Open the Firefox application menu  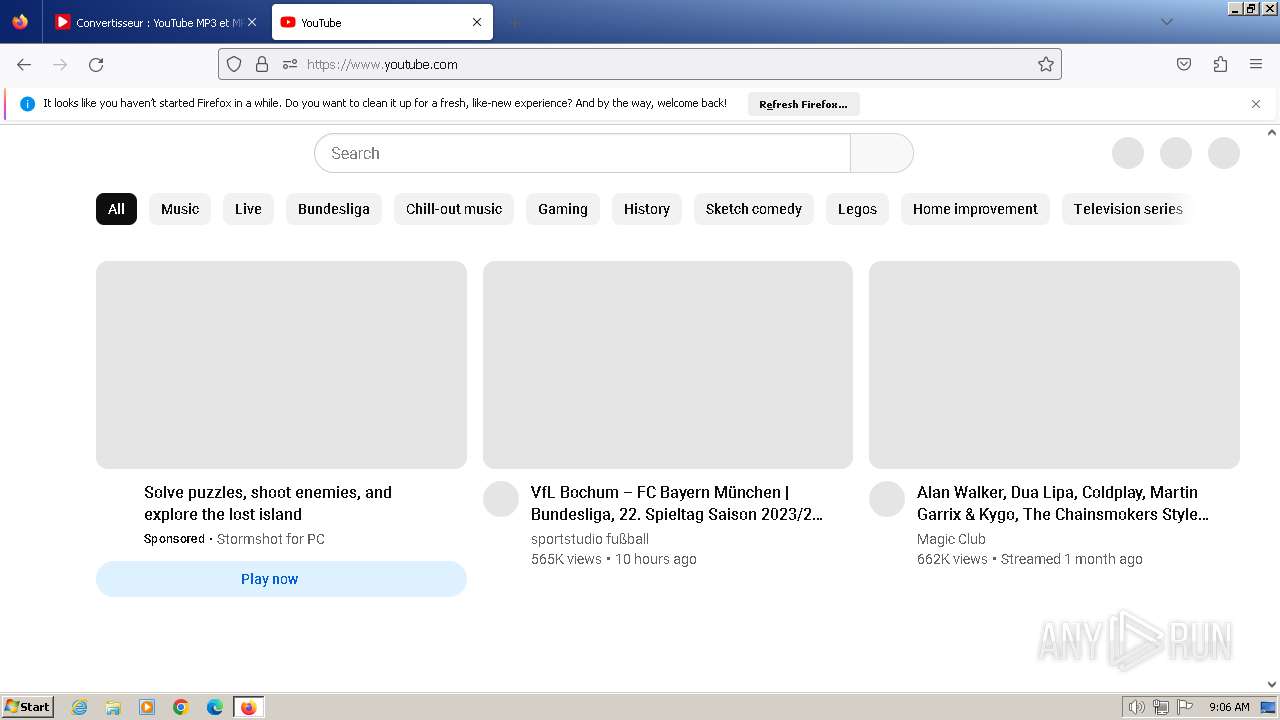1256,64
